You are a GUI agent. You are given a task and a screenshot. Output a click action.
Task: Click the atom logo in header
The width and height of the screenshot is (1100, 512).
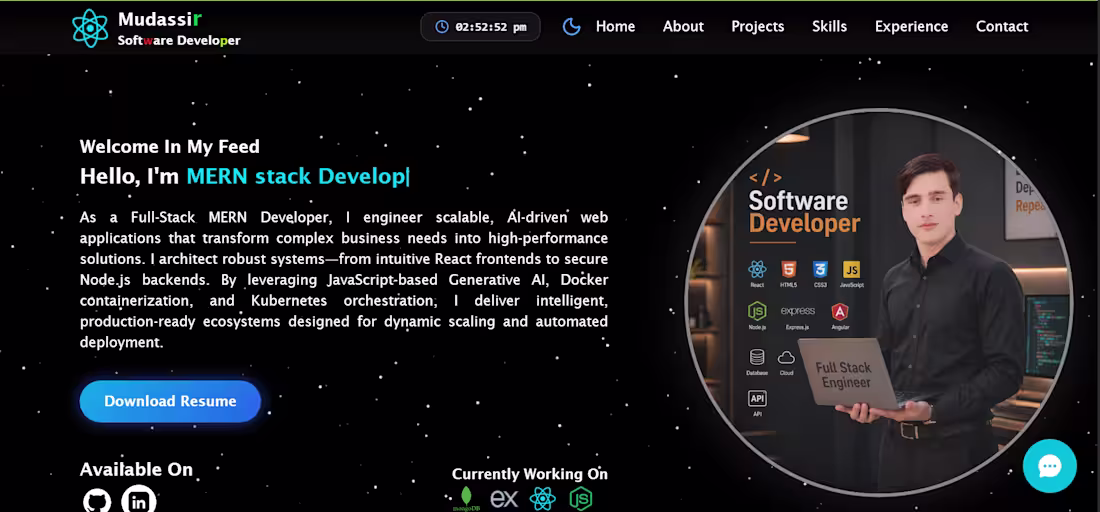[x=90, y=28]
